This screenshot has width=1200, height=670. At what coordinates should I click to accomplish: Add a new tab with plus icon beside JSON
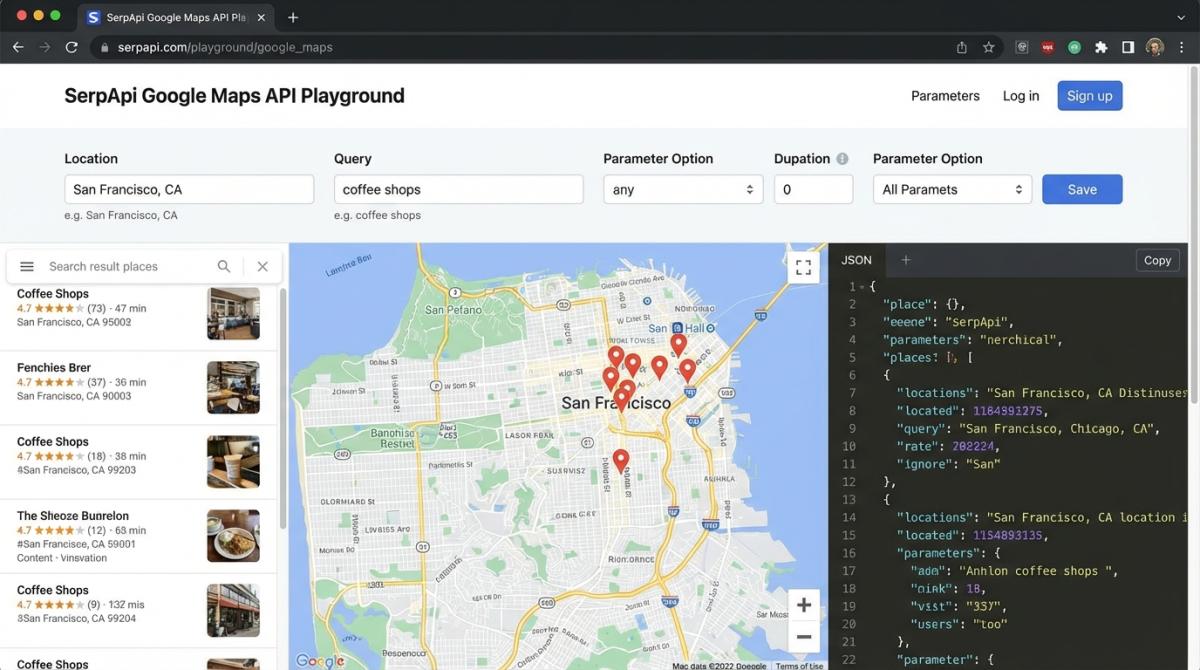(x=906, y=260)
